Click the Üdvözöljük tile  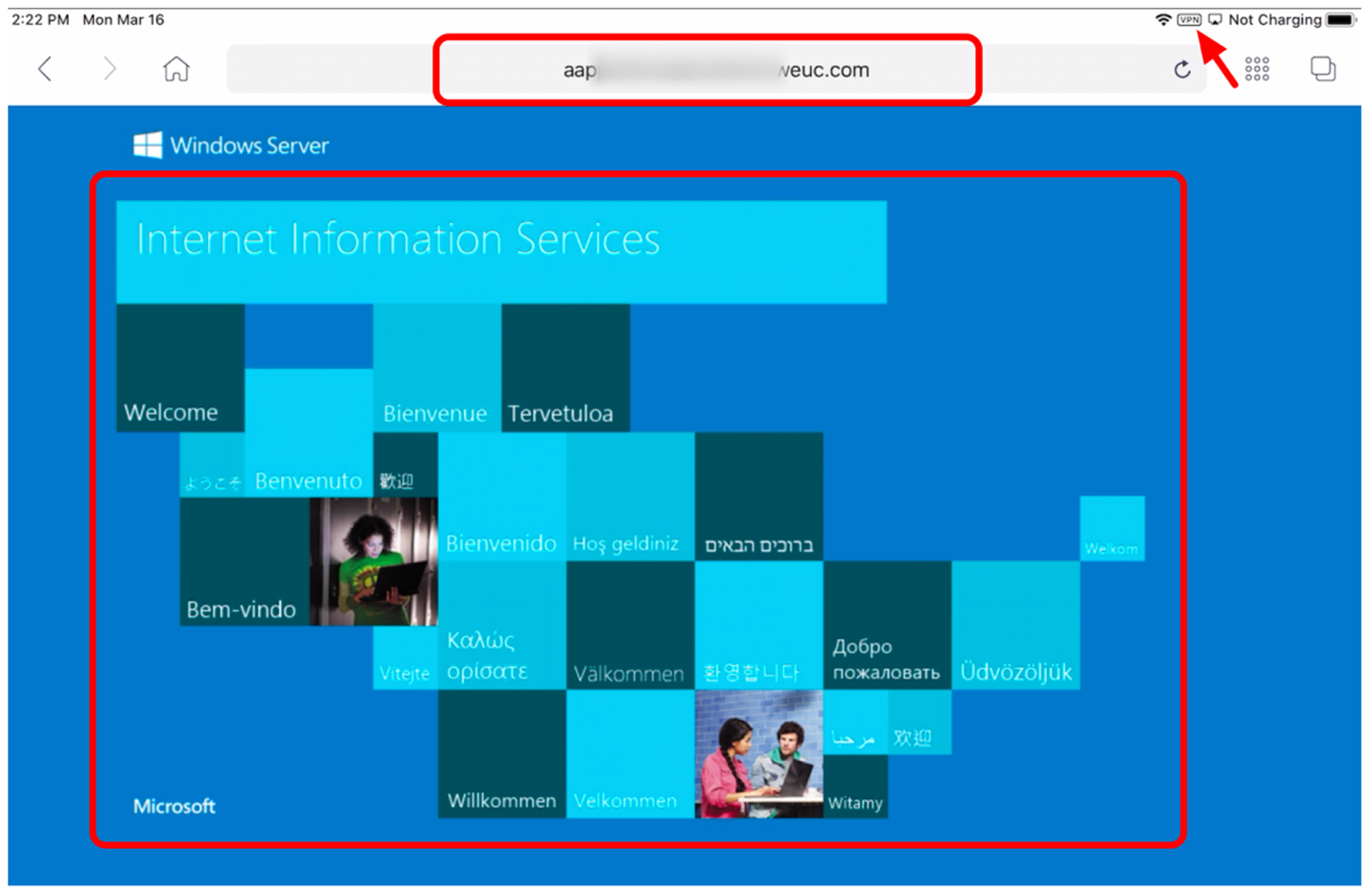point(1016,625)
